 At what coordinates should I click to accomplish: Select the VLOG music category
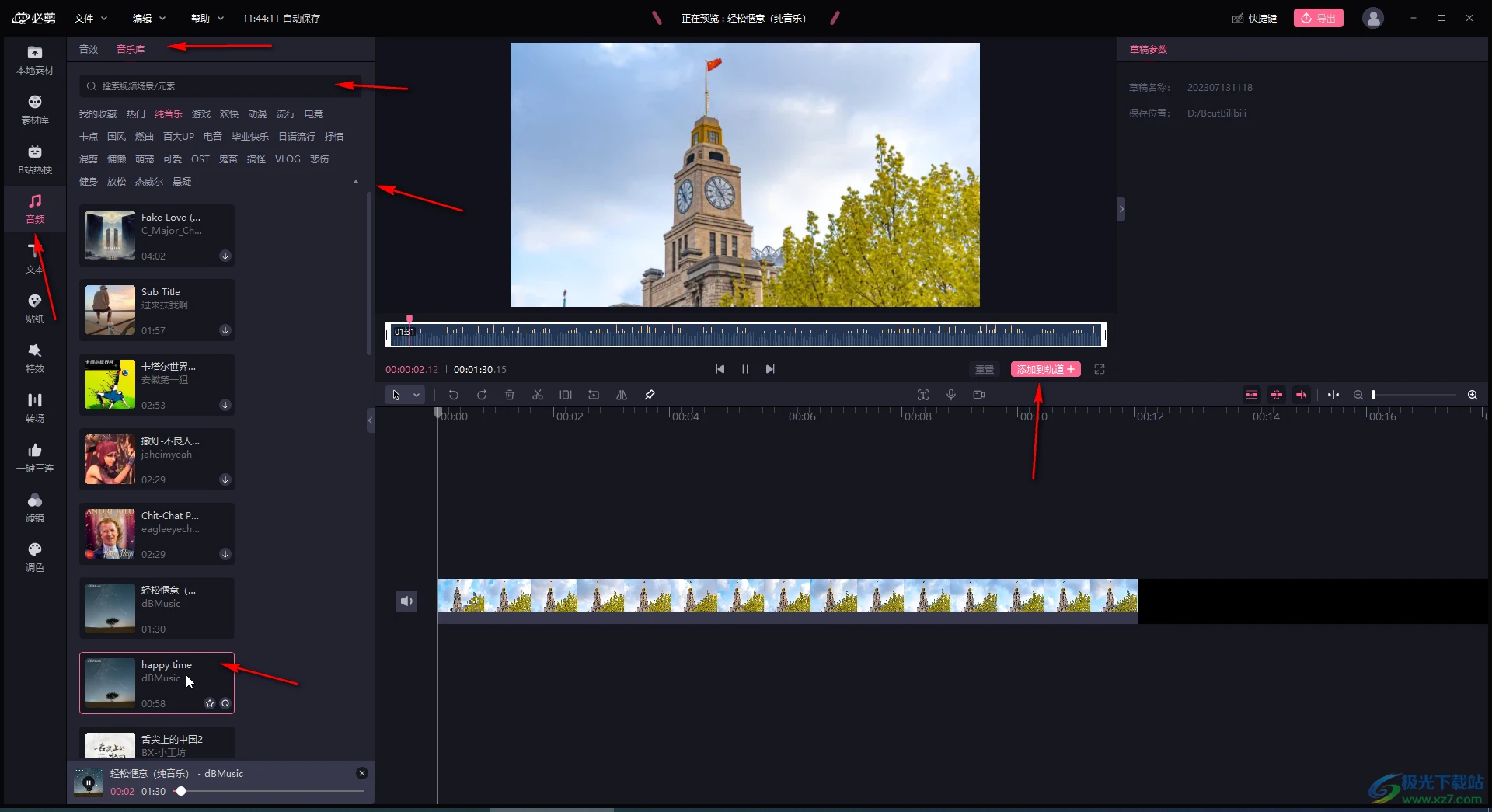click(x=288, y=159)
